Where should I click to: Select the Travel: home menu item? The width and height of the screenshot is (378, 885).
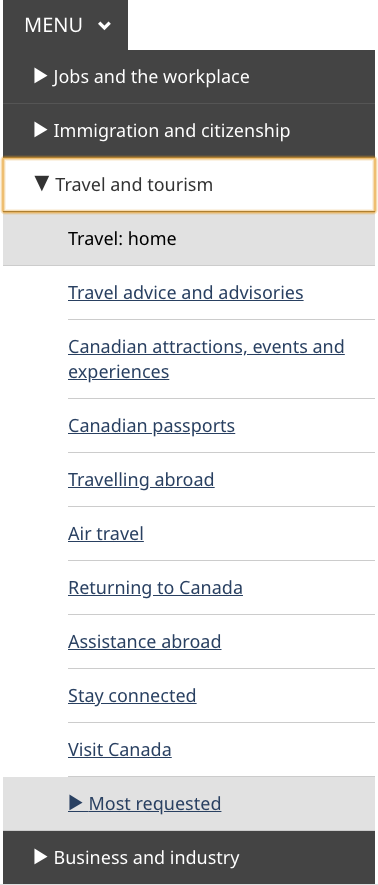189,238
